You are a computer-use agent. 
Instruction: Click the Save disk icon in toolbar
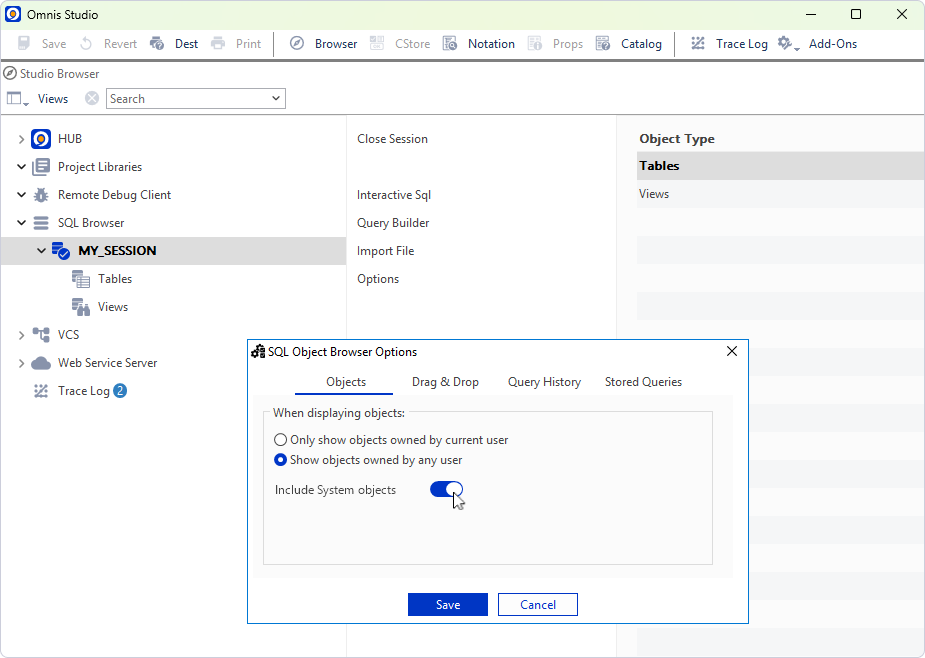click(x=24, y=44)
